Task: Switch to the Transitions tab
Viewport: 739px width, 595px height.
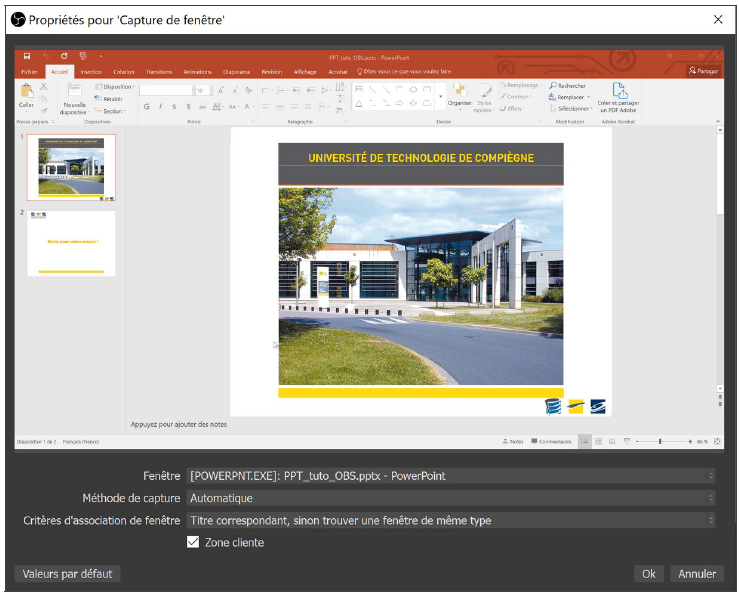Action: [159, 72]
